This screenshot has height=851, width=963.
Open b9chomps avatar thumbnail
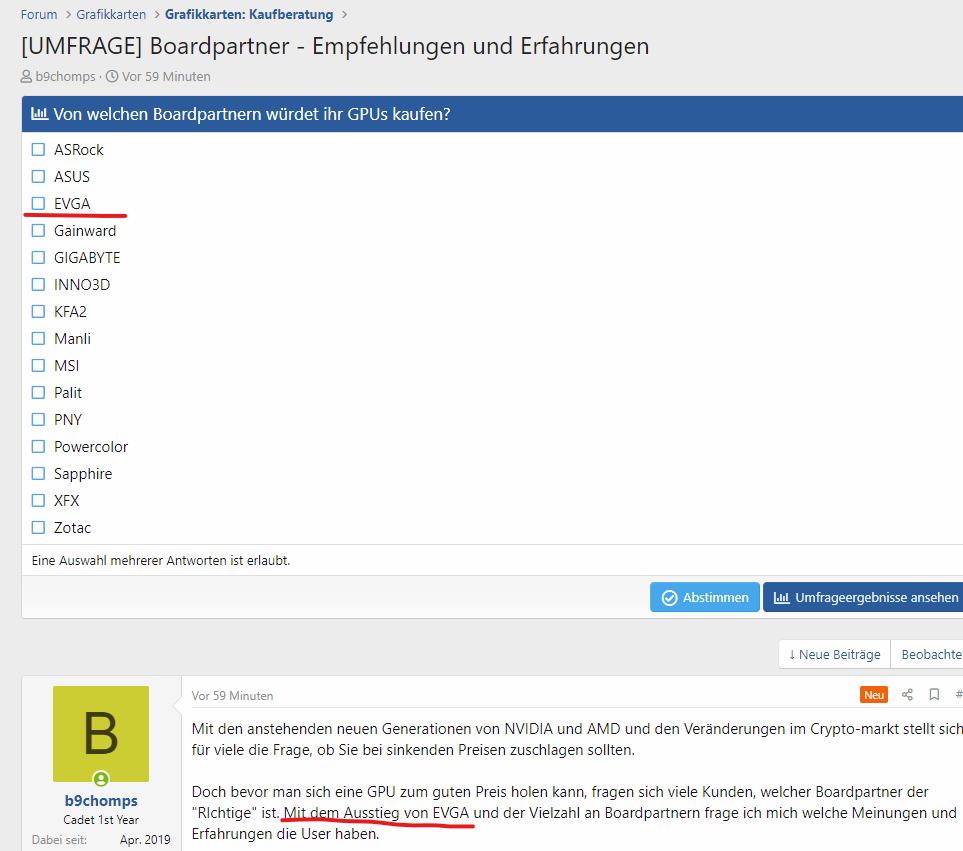(x=101, y=734)
